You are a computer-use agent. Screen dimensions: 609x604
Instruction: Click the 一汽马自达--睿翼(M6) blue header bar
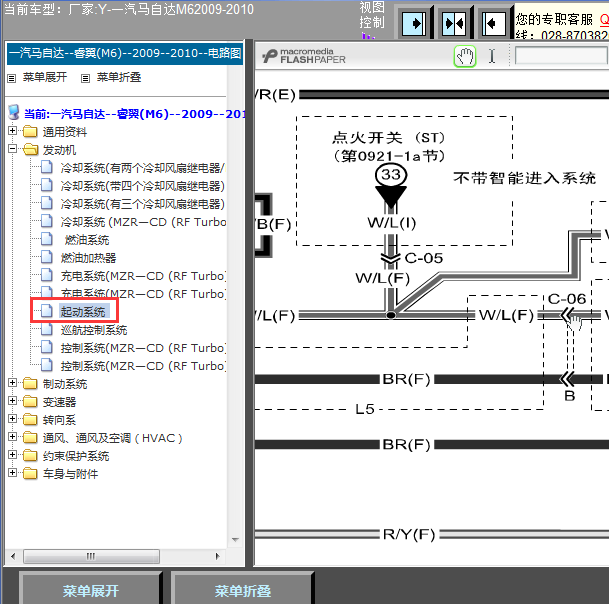(125, 53)
